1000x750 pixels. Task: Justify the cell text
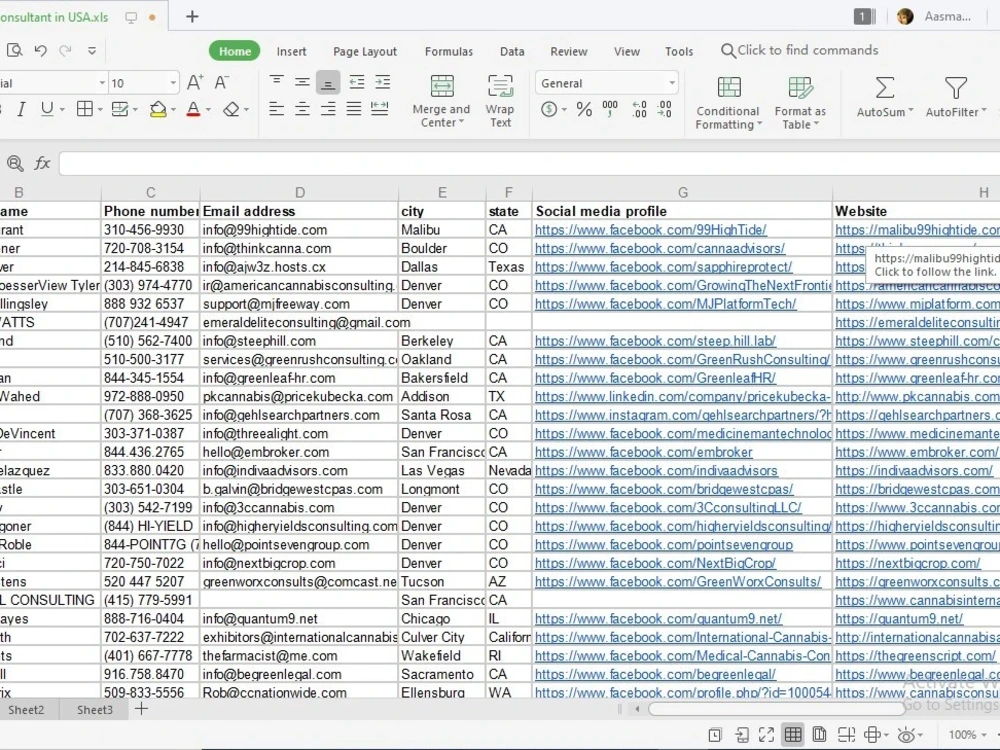354,109
